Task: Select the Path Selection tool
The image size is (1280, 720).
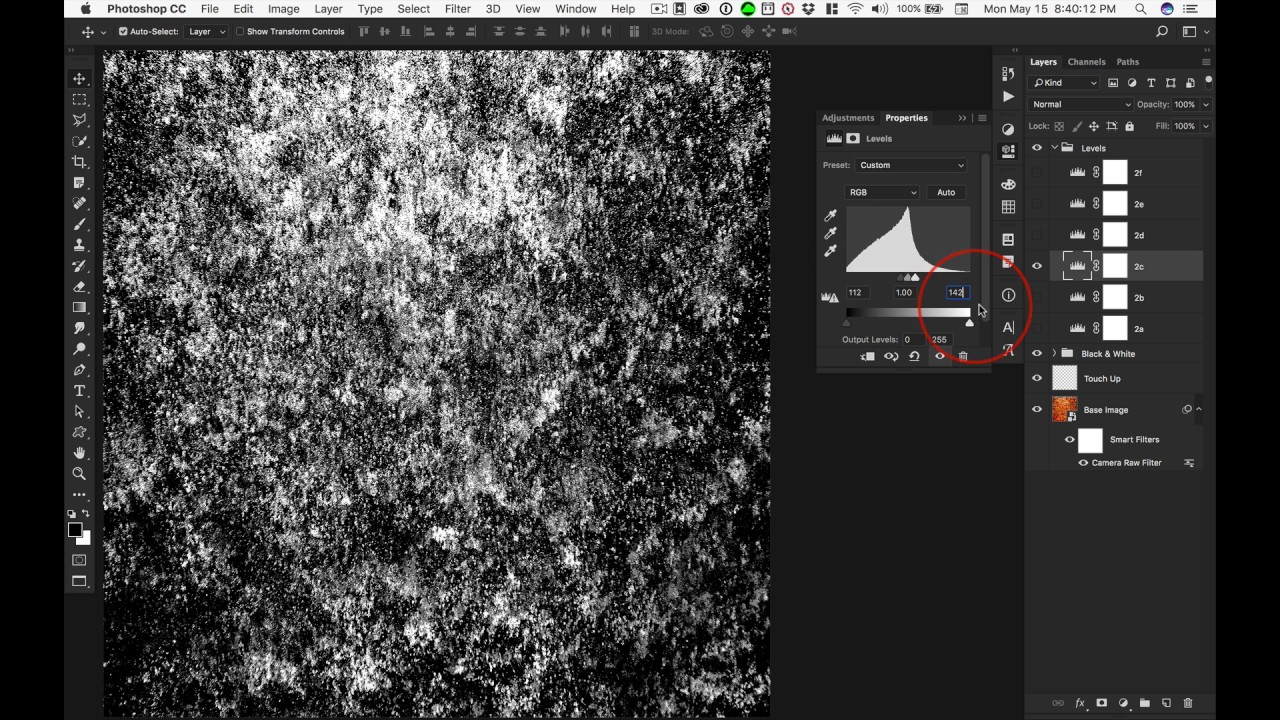Action: pos(79,412)
